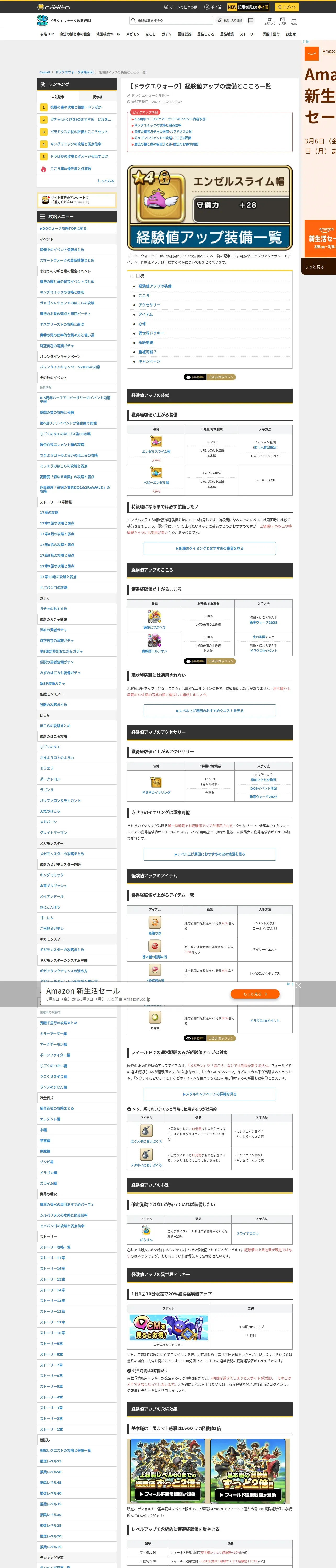Click first 初月無料 広告非表示プラン badge
The image size is (336, 1568).
210,377
